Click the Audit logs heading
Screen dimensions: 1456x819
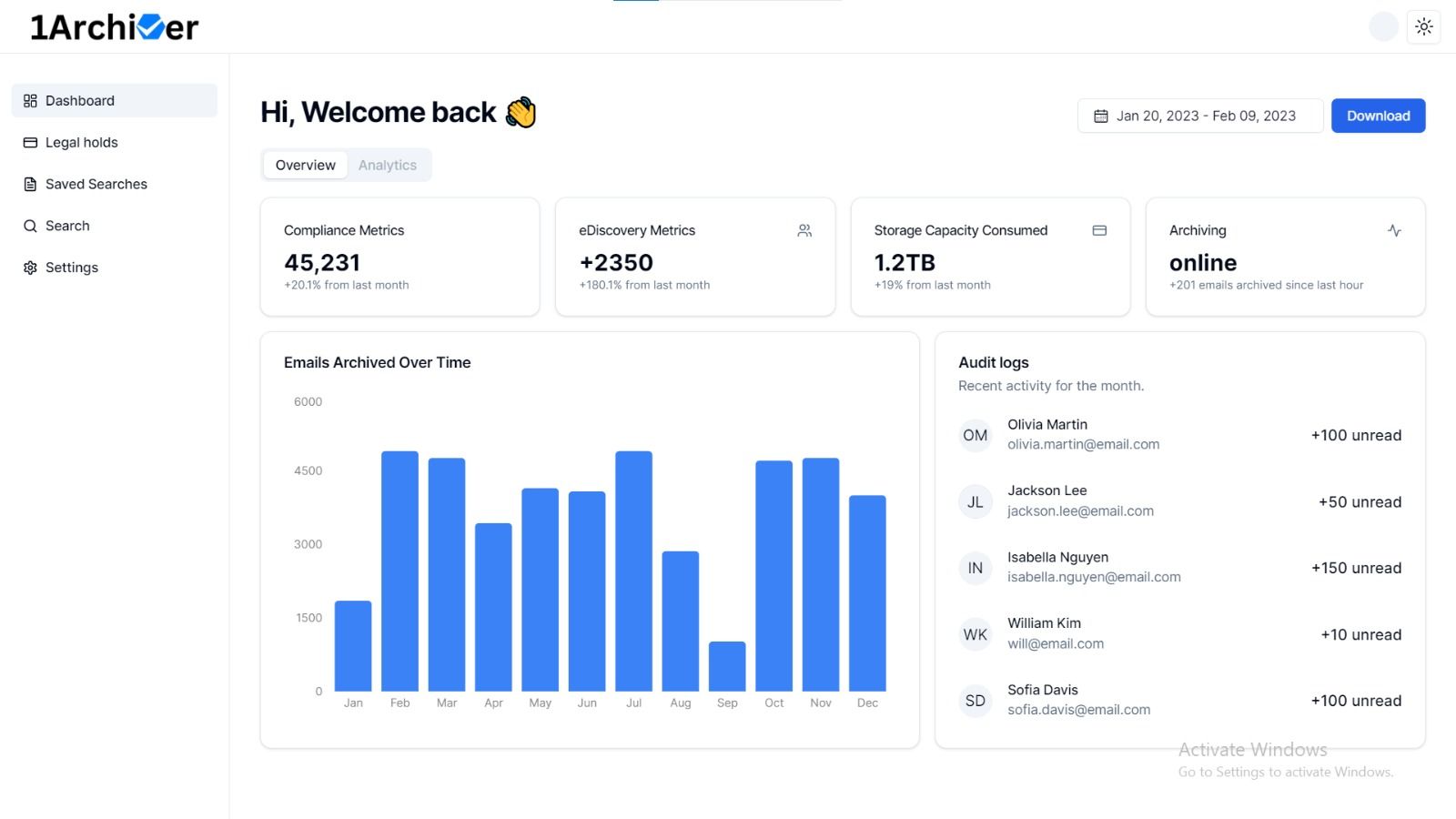tap(994, 362)
